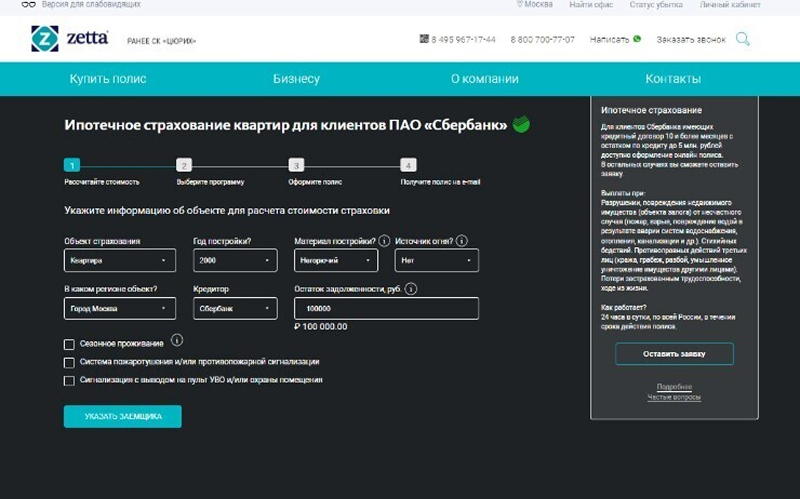Click the Оставить заявку button
Screen dimensions: 800x499
674,354
